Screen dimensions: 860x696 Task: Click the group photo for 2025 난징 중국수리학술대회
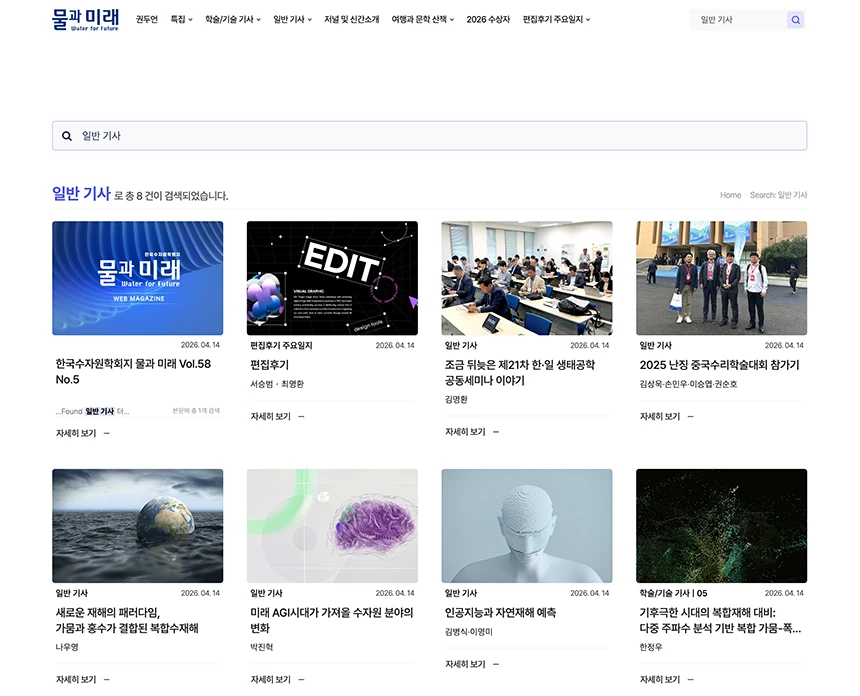click(721, 277)
